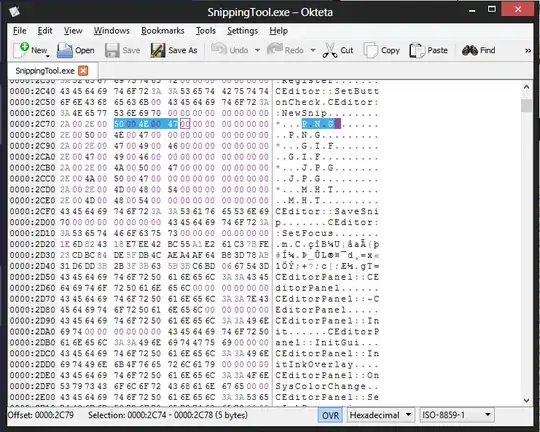This screenshot has height=432, width=540.
Task: Click the 'CEditor::SaveSni' text row
Action: (x=327, y=211)
